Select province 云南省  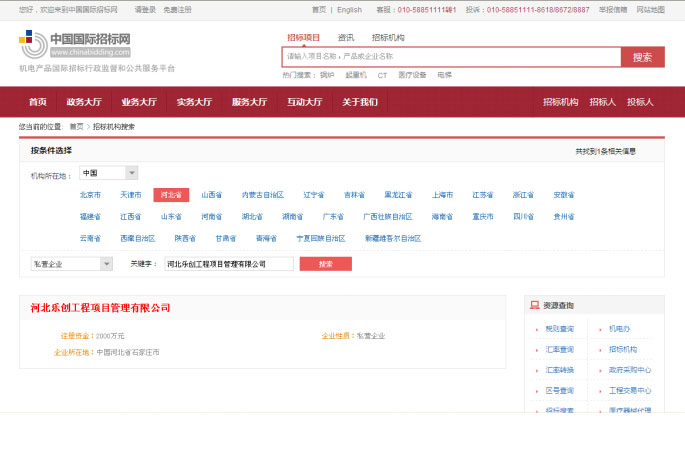point(90,239)
